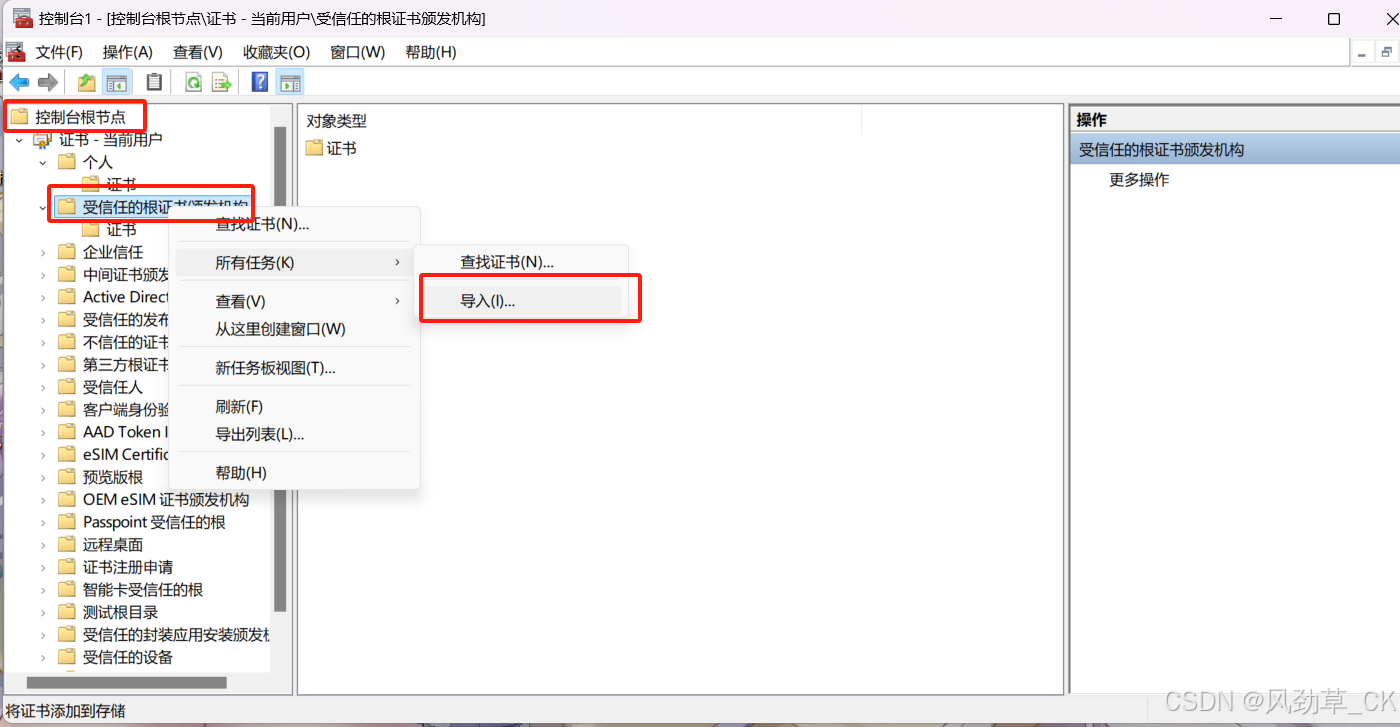The image size is (1400, 727).
Task: Click the Up One Level folder icon
Action: tap(87, 82)
